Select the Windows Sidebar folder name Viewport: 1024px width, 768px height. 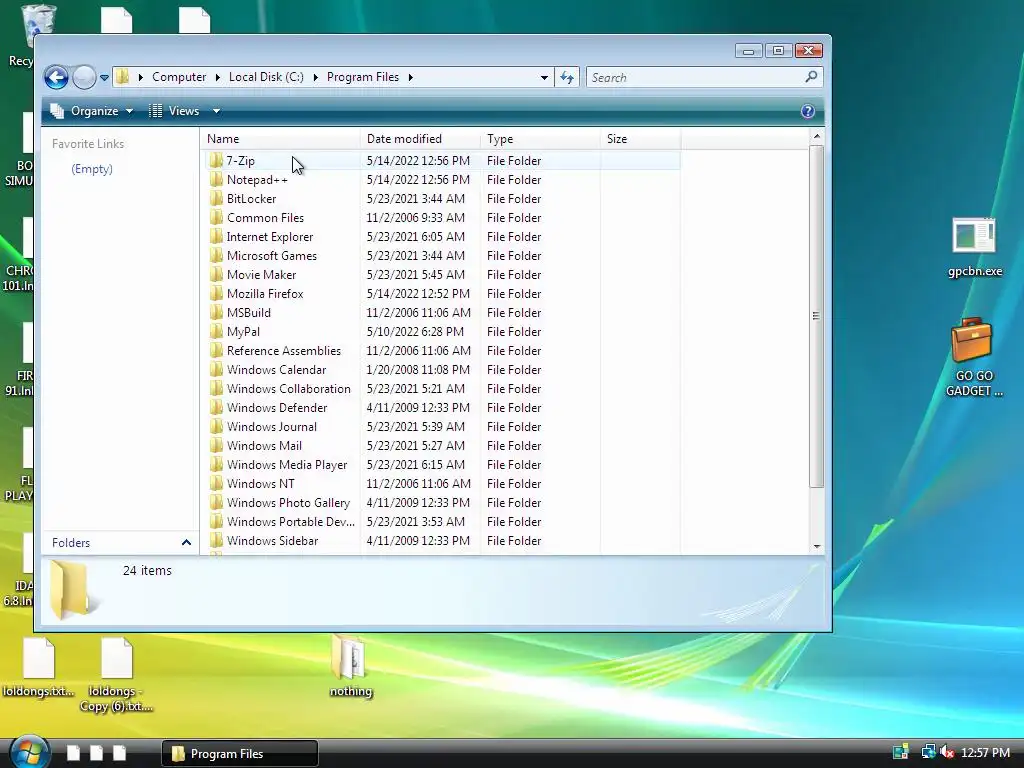tap(272, 541)
